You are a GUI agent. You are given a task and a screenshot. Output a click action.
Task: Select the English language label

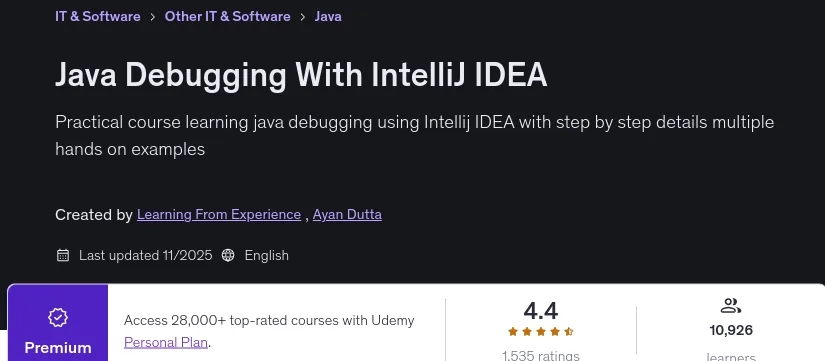(266, 256)
